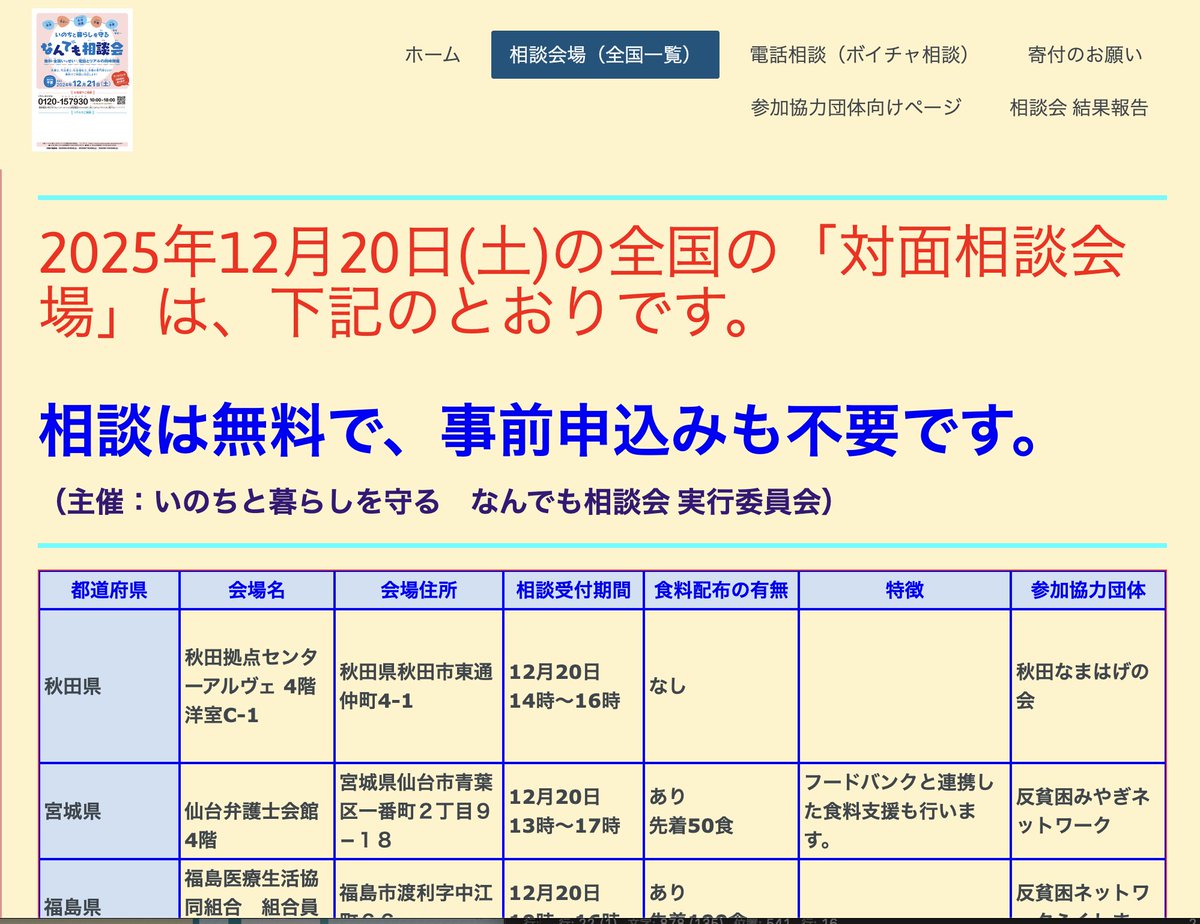Select the 秋田なまはげの会 organization cell
1200x924 pixels.
pos(1089,686)
